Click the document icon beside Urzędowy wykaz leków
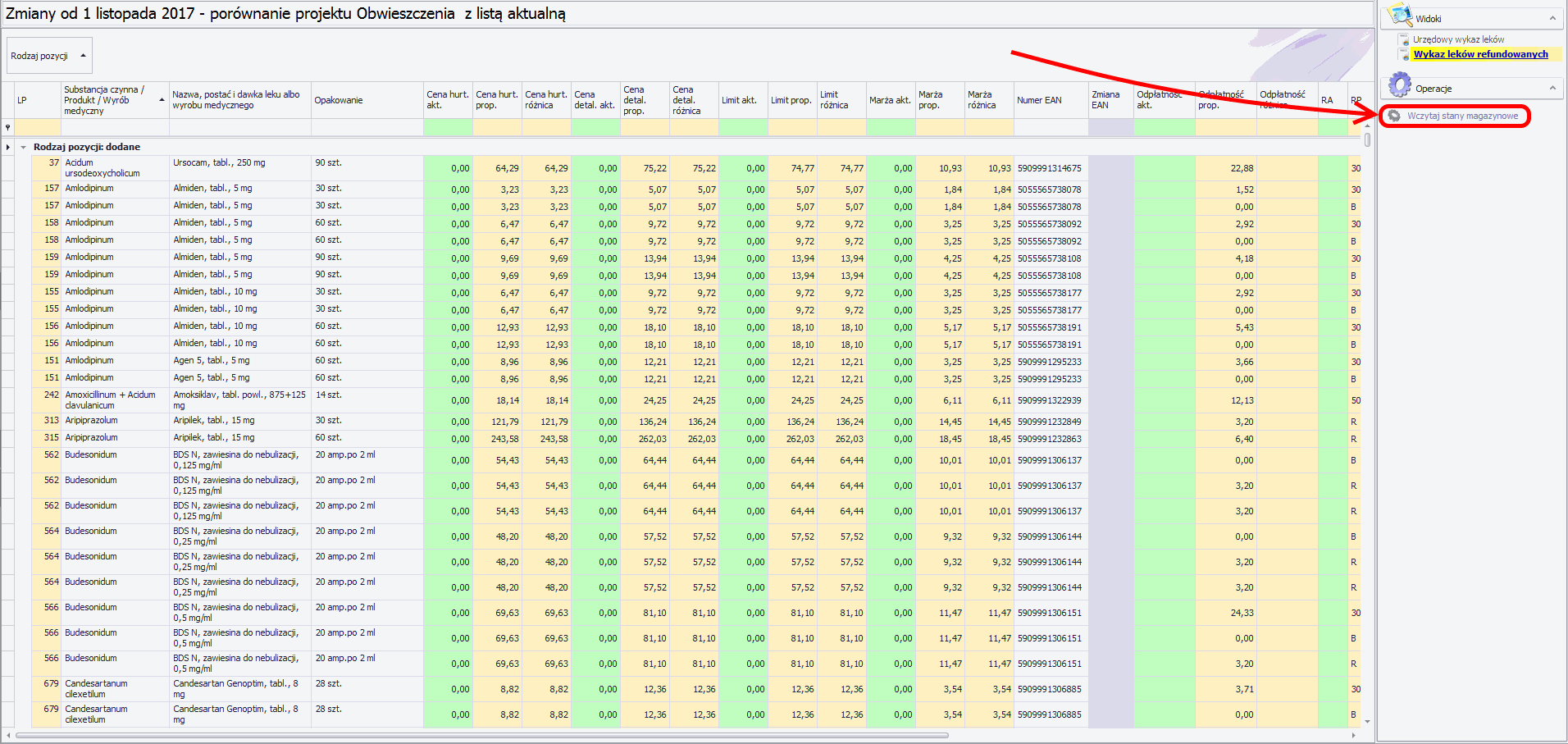Image resolution: width=1568 pixels, height=744 pixels. pyautogui.click(x=1403, y=39)
